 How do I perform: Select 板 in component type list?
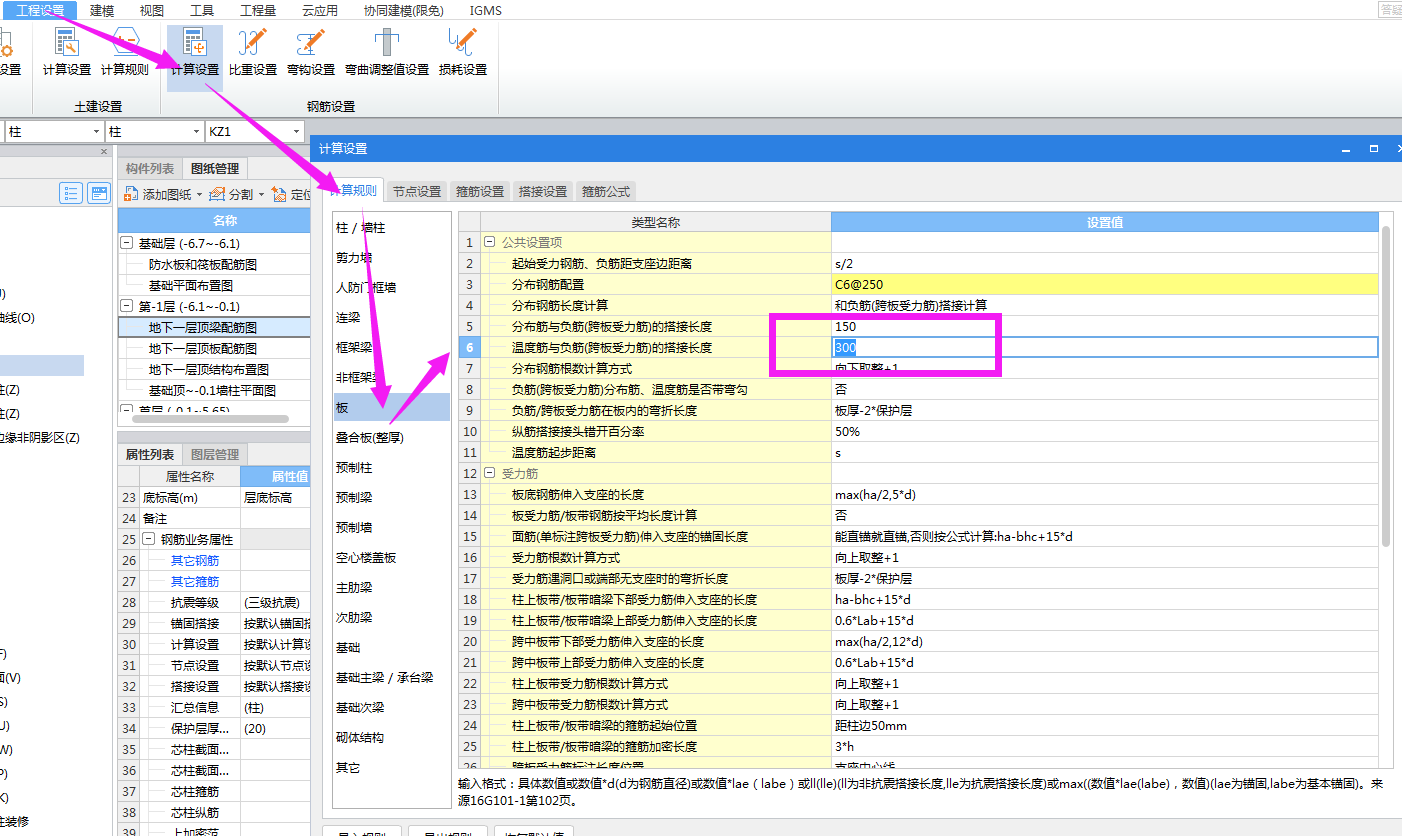(x=392, y=407)
